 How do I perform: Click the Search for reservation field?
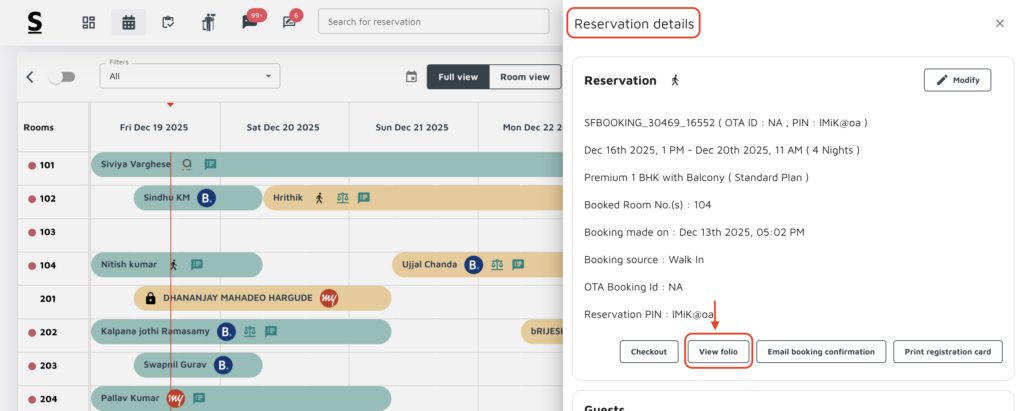(x=433, y=22)
